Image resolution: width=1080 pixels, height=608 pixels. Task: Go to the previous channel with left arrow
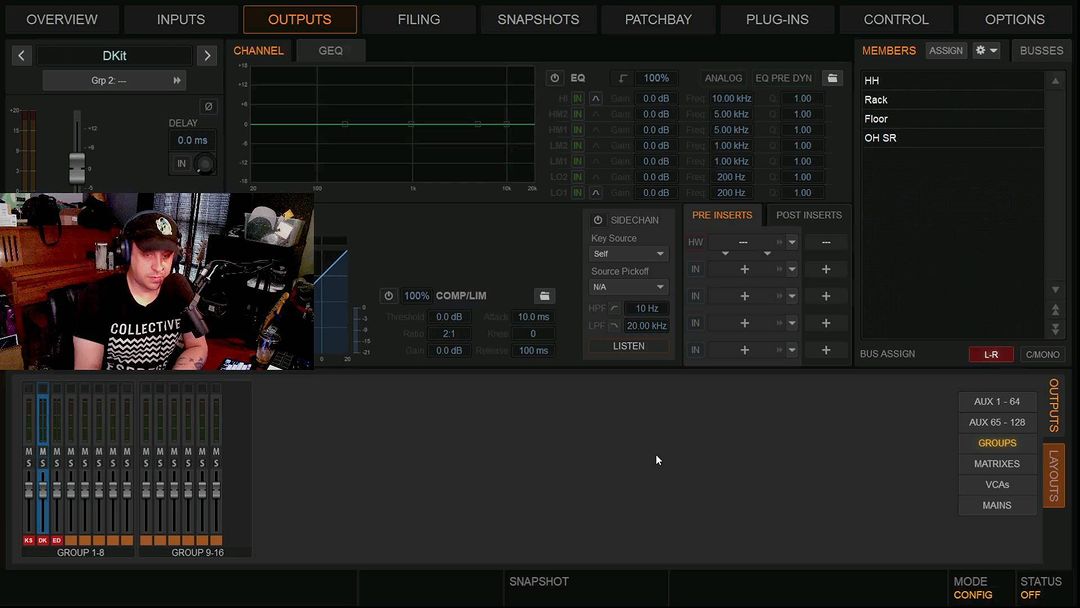(22, 56)
